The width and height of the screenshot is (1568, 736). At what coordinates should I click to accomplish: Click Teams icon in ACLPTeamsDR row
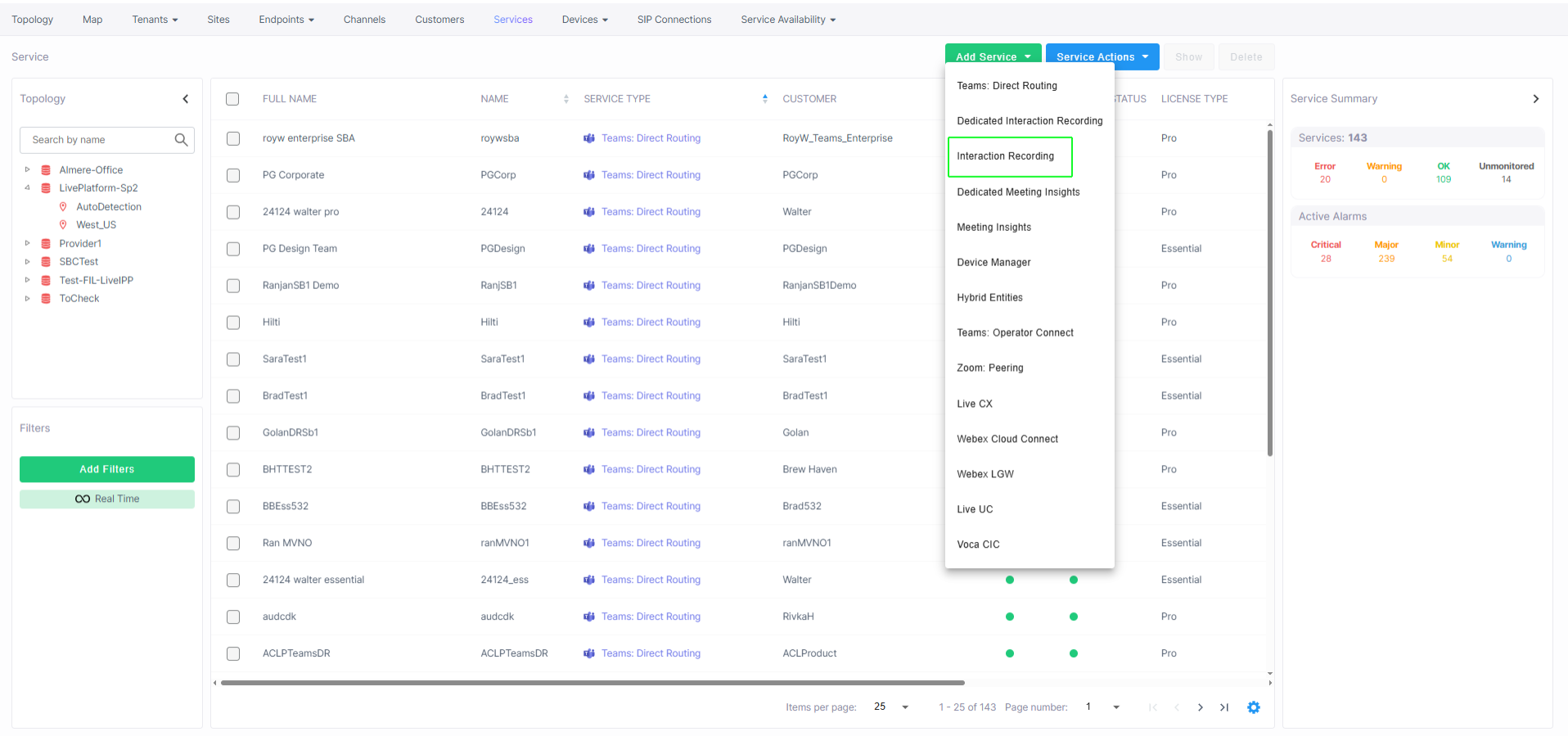589,654
